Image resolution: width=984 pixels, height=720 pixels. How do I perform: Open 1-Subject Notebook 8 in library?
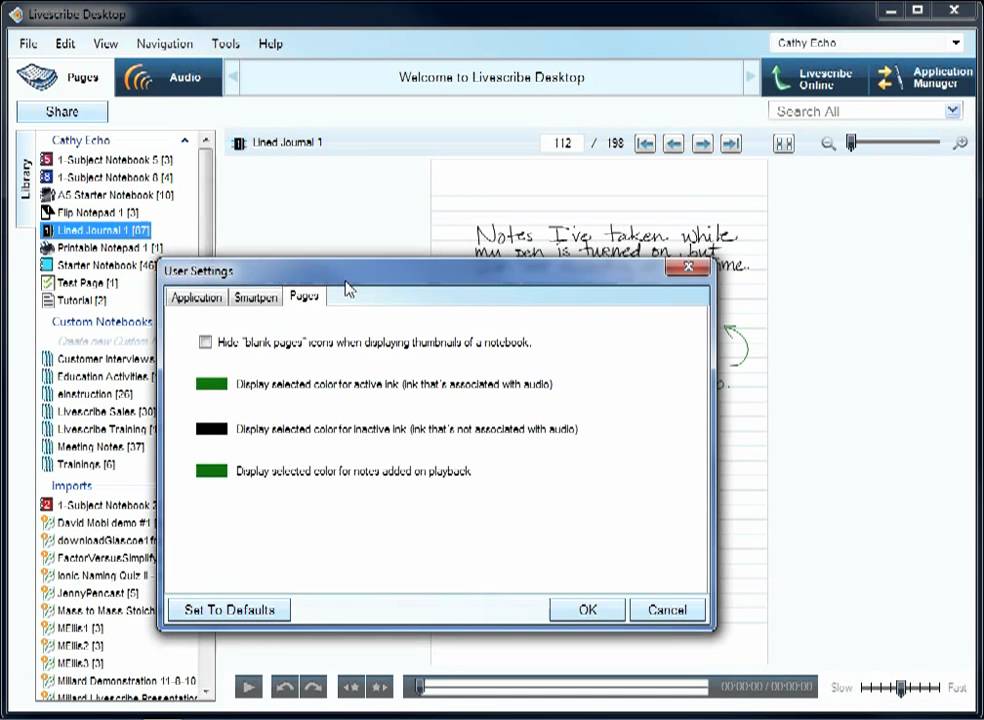[107, 178]
